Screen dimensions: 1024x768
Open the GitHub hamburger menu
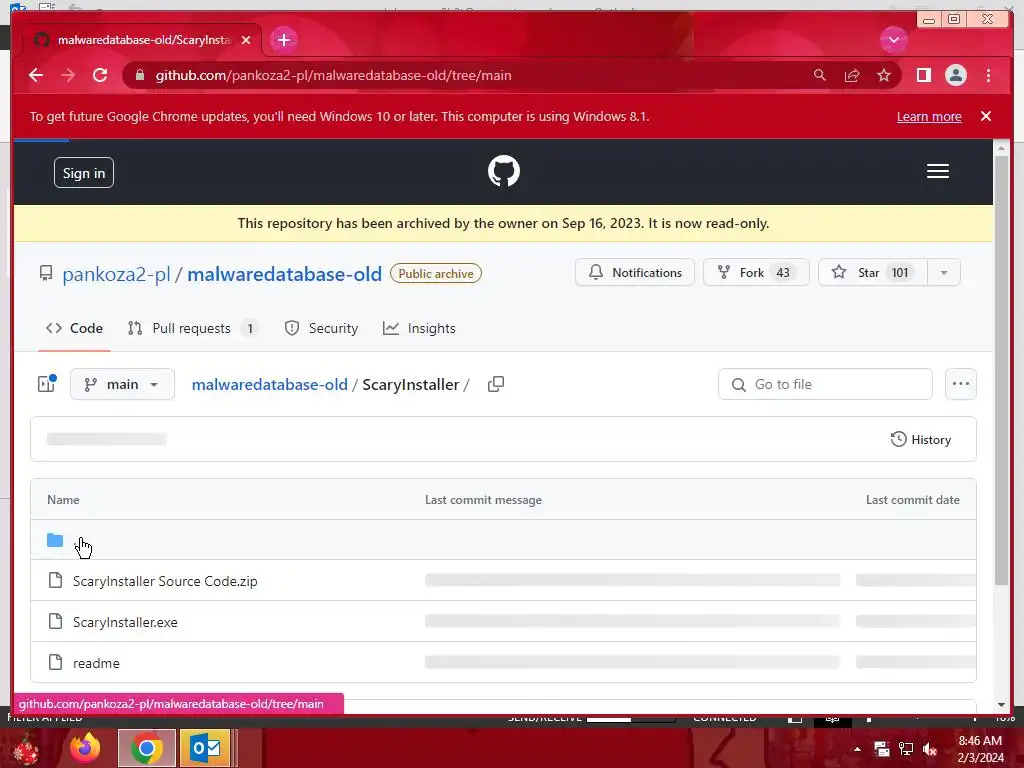(x=938, y=171)
